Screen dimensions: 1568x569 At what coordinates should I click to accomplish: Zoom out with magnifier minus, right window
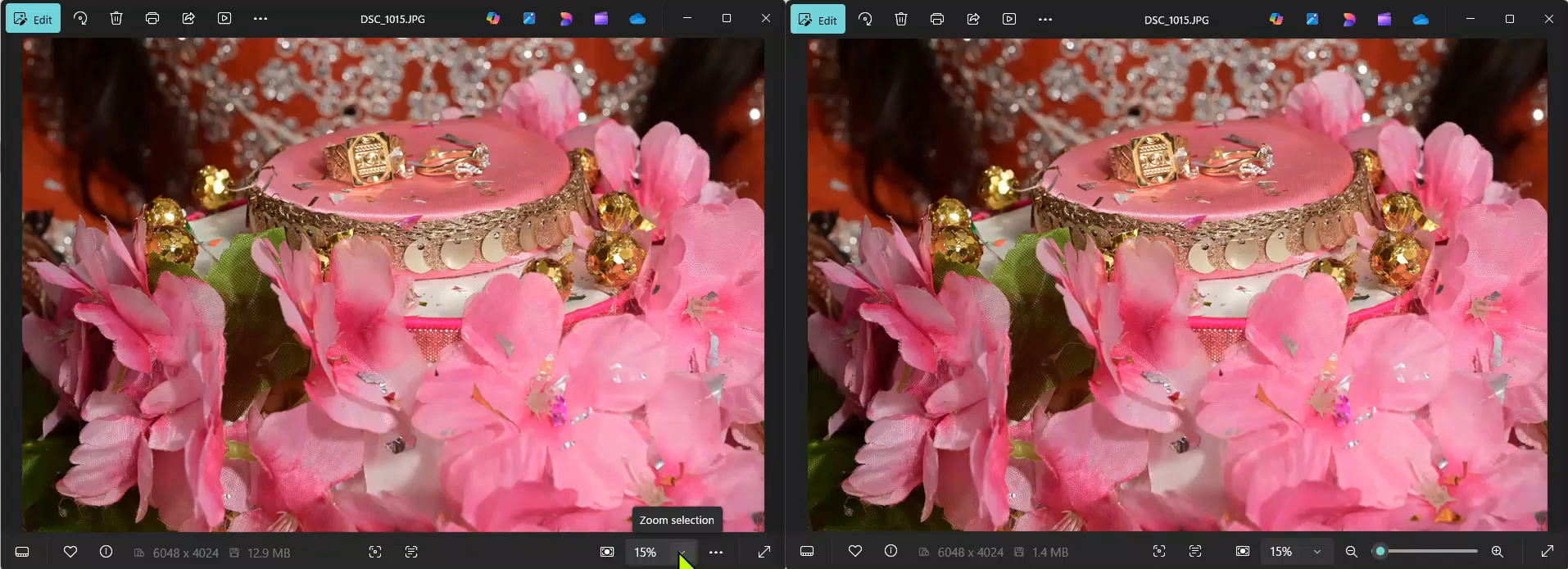[1352, 552]
